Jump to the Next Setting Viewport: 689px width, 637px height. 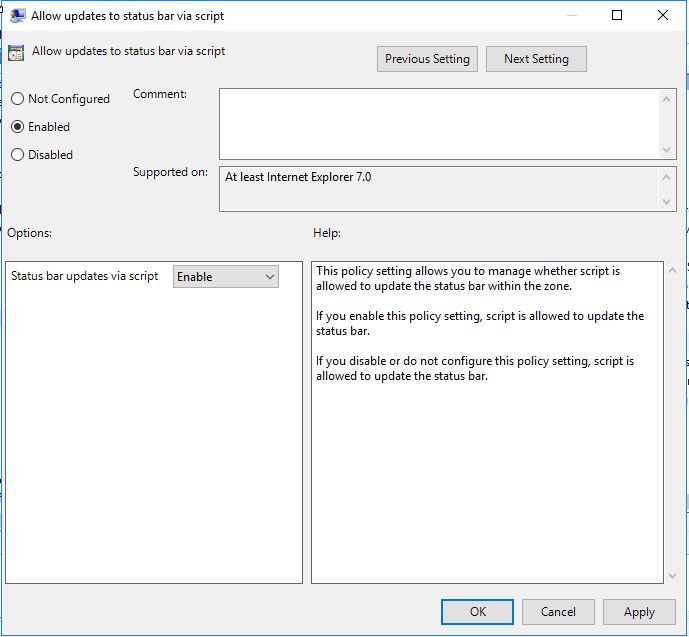point(536,59)
